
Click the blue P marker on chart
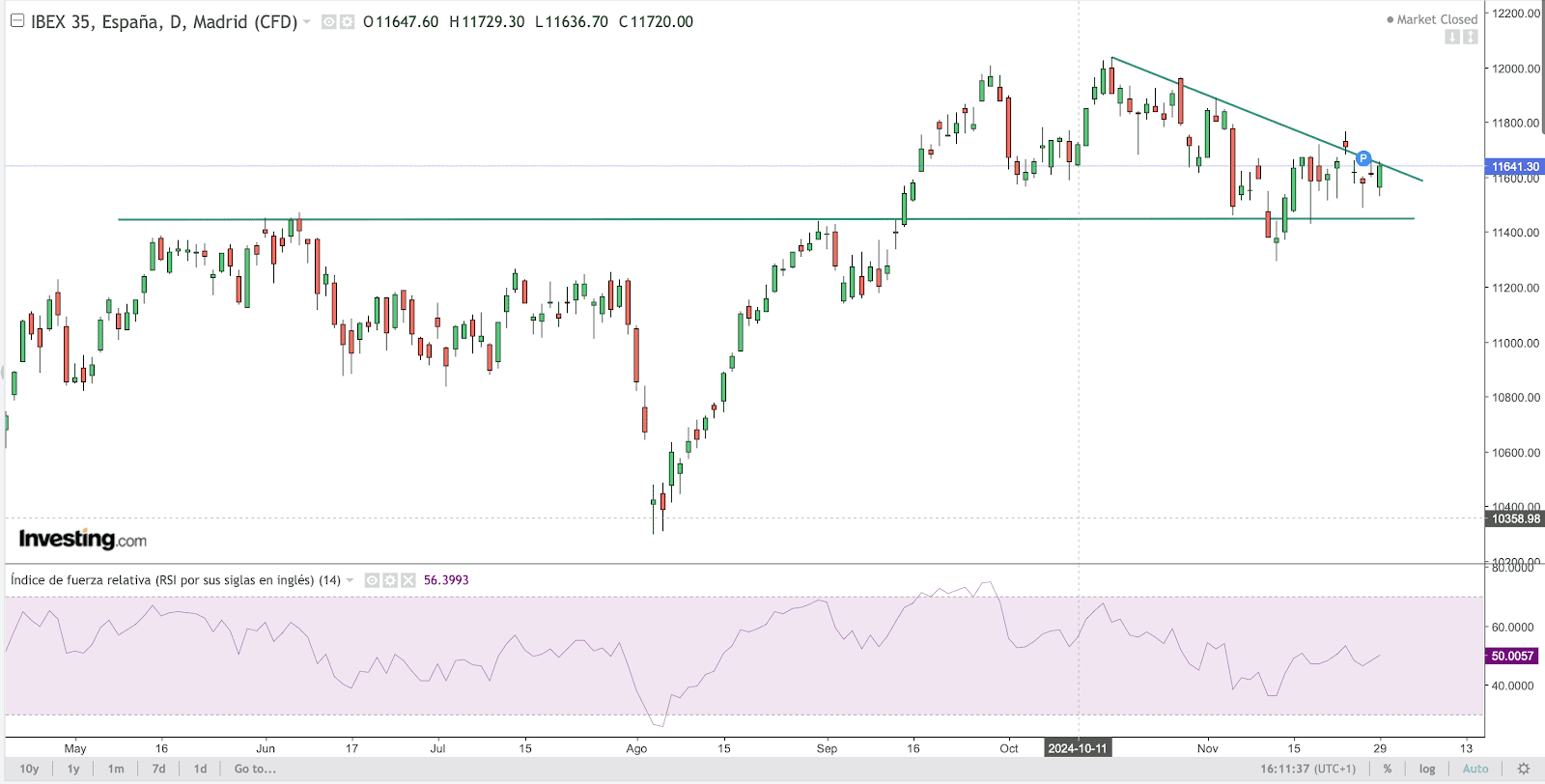tap(1363, 158)
